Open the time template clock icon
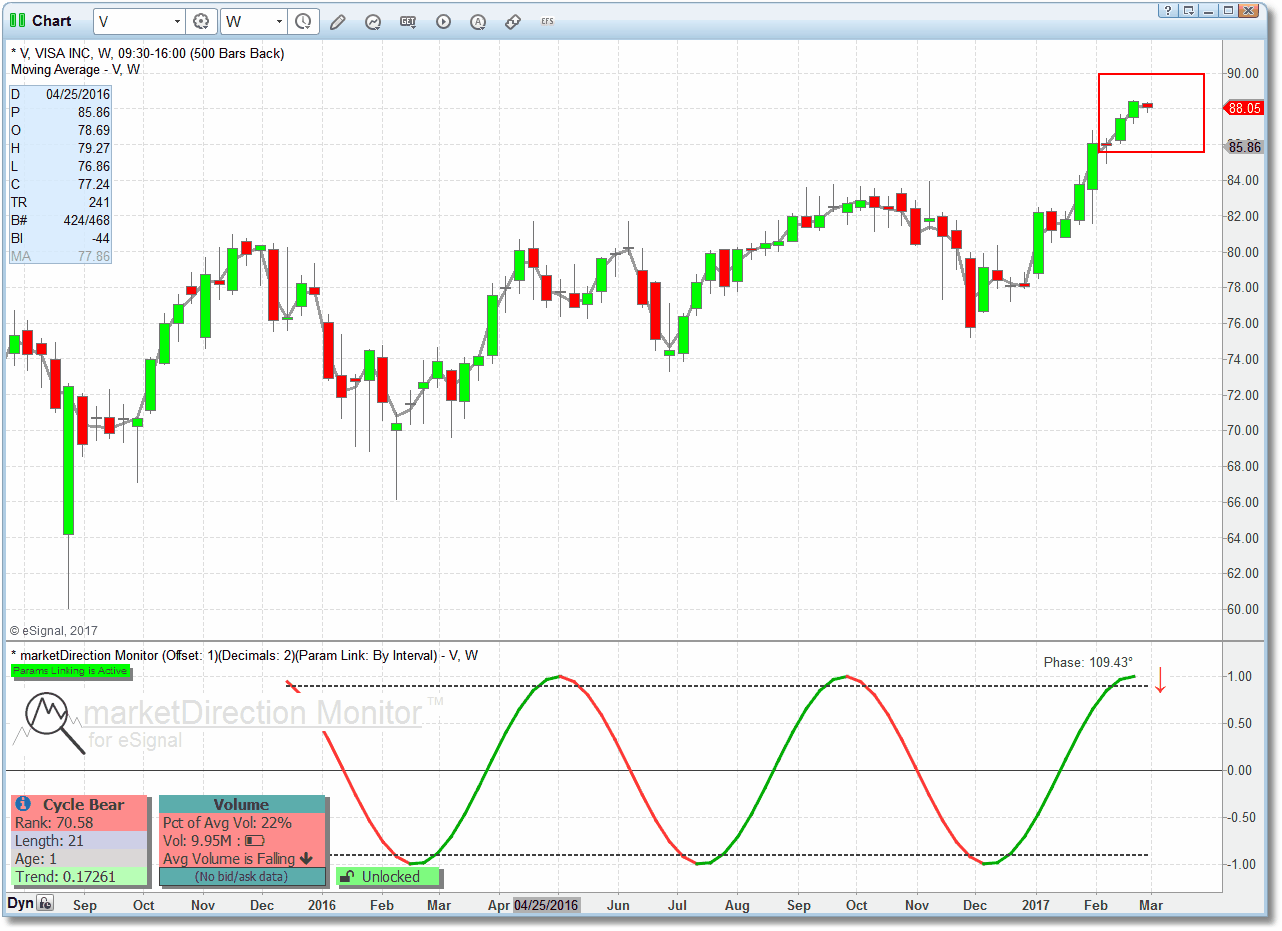The height and width of the screenshot is (931, 1282). [x=303, y=21]
